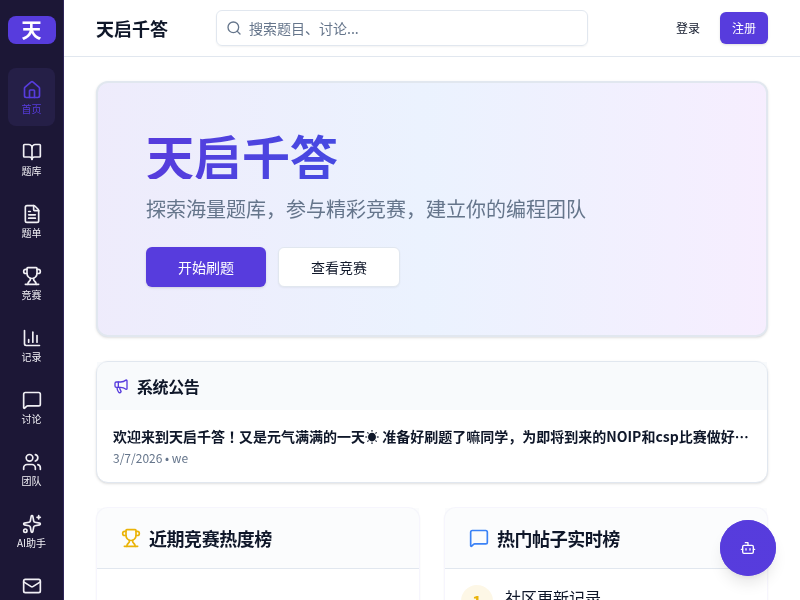Click the 查看竞赛 button

pyautogui.click(x=339, y=267)
